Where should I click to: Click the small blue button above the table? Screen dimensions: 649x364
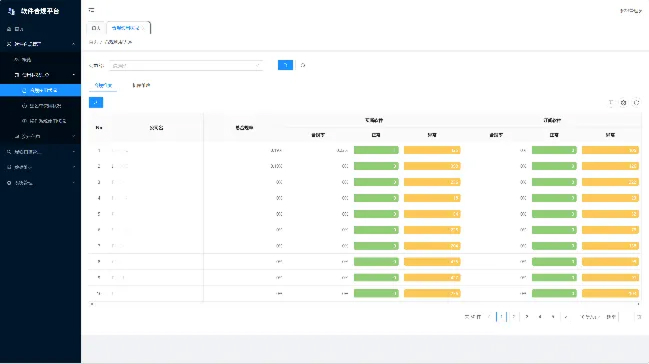point(96,102)
